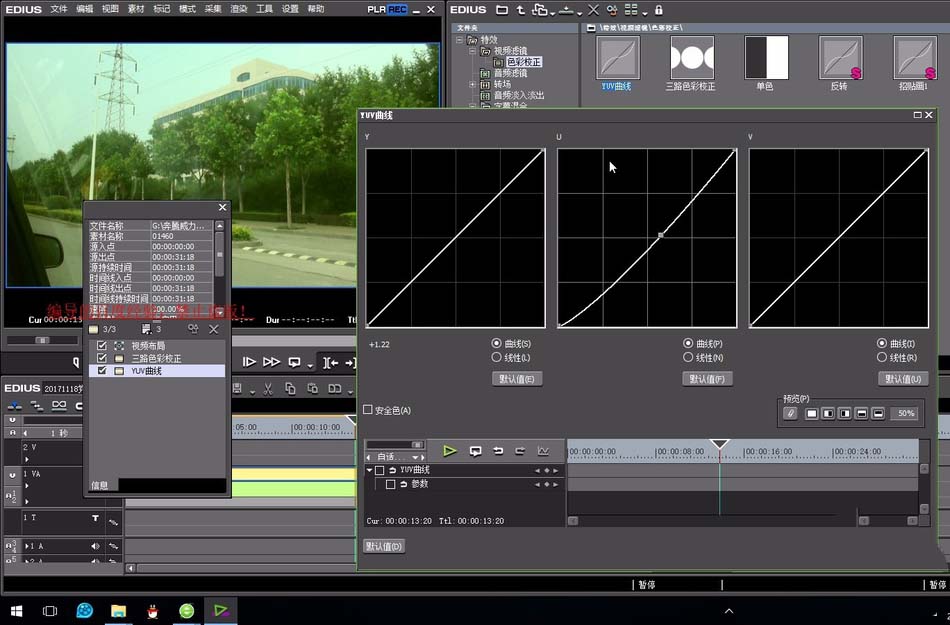Reset V curve with 默认值(U) button
This screenshot has height=625, width=950.
(903, 379)
